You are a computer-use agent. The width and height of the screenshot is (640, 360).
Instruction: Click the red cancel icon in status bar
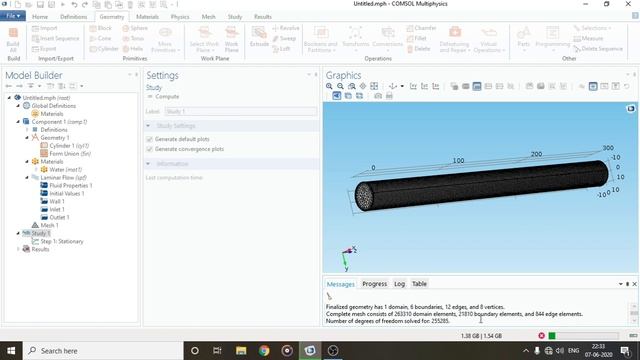[542, 336]
